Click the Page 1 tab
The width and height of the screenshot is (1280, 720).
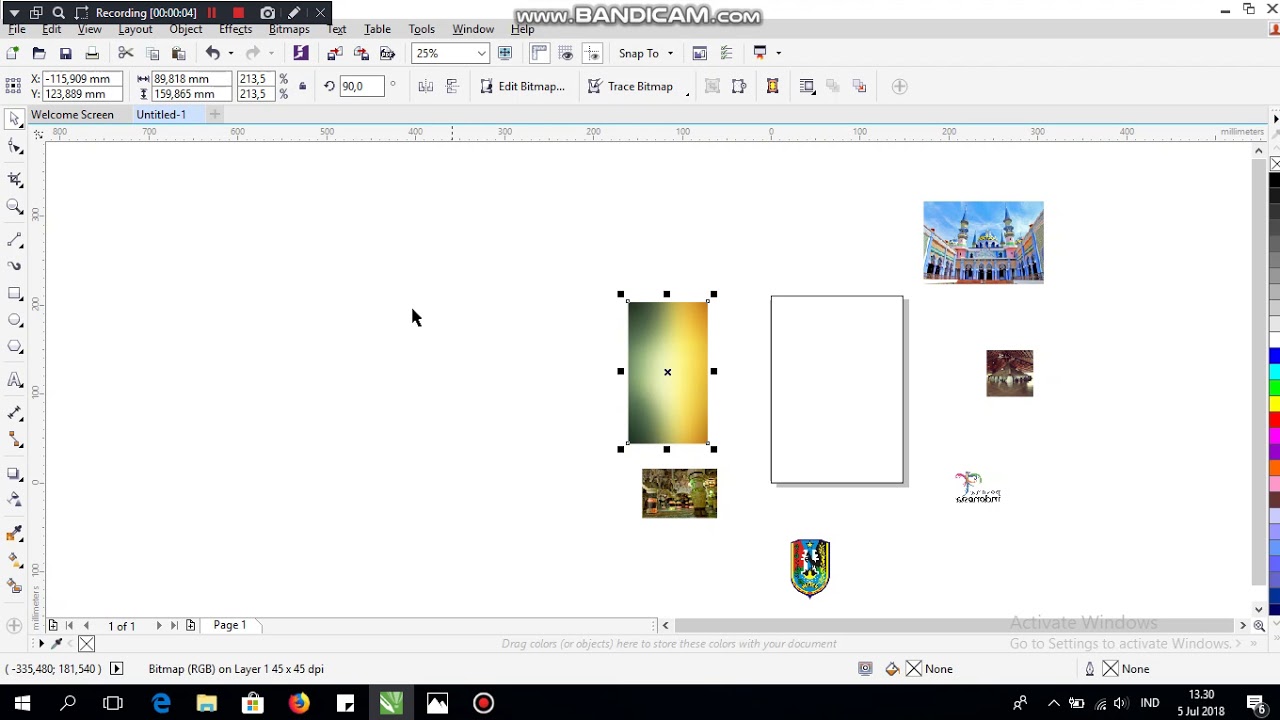pos(230,625)
